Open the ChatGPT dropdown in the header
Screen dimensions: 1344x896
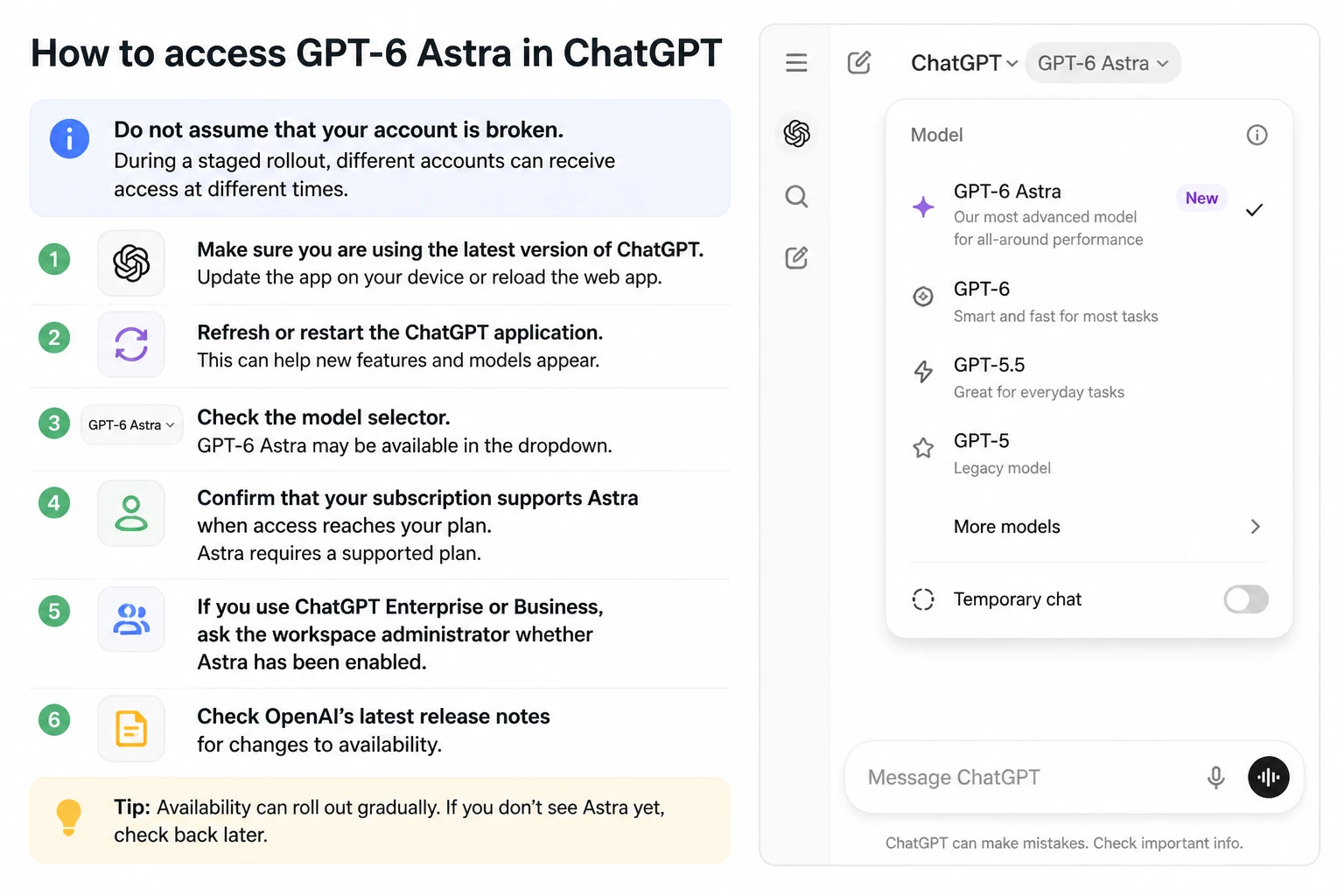click(x=964, y=63)
